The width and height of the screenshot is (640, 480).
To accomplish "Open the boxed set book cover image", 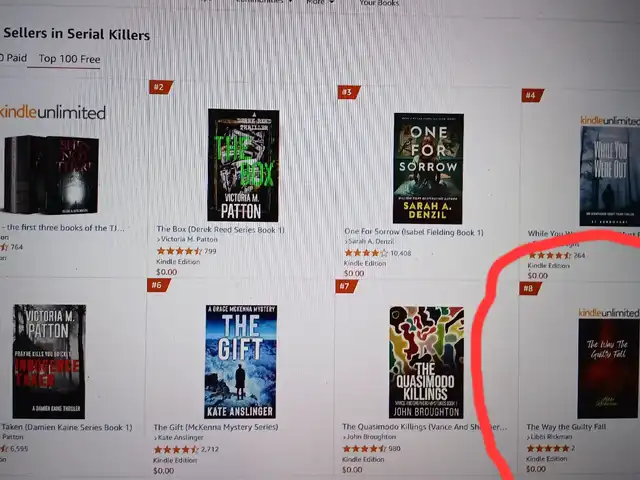I will click(51, 175).
